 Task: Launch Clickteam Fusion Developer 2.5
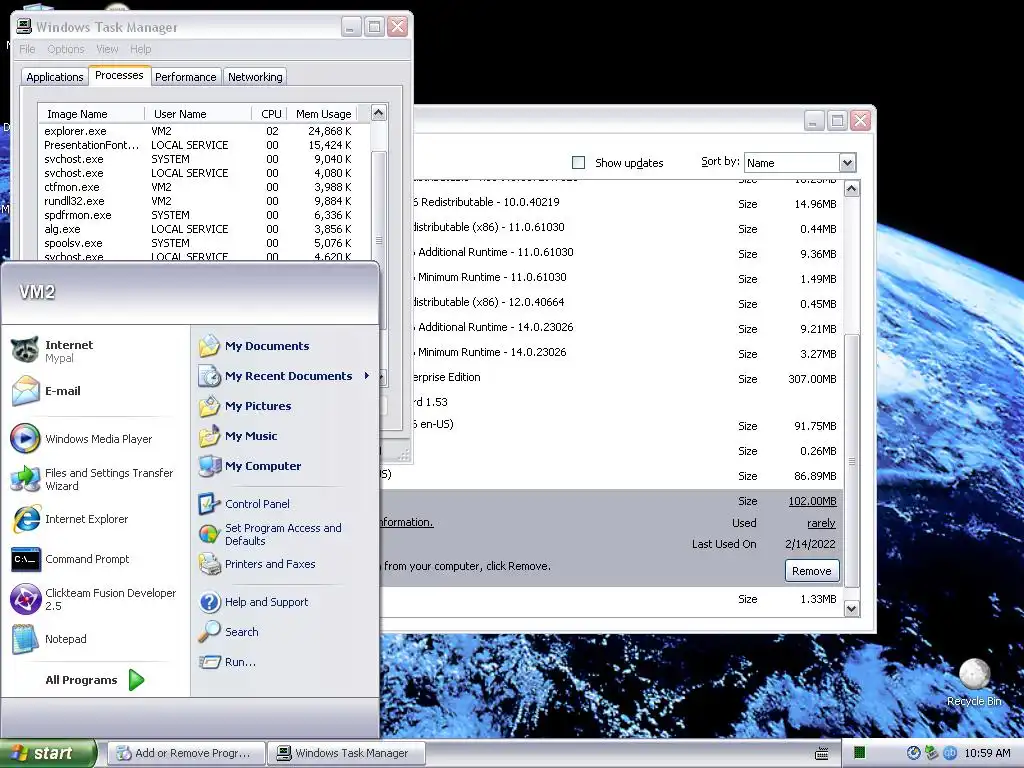coord(93,600)
